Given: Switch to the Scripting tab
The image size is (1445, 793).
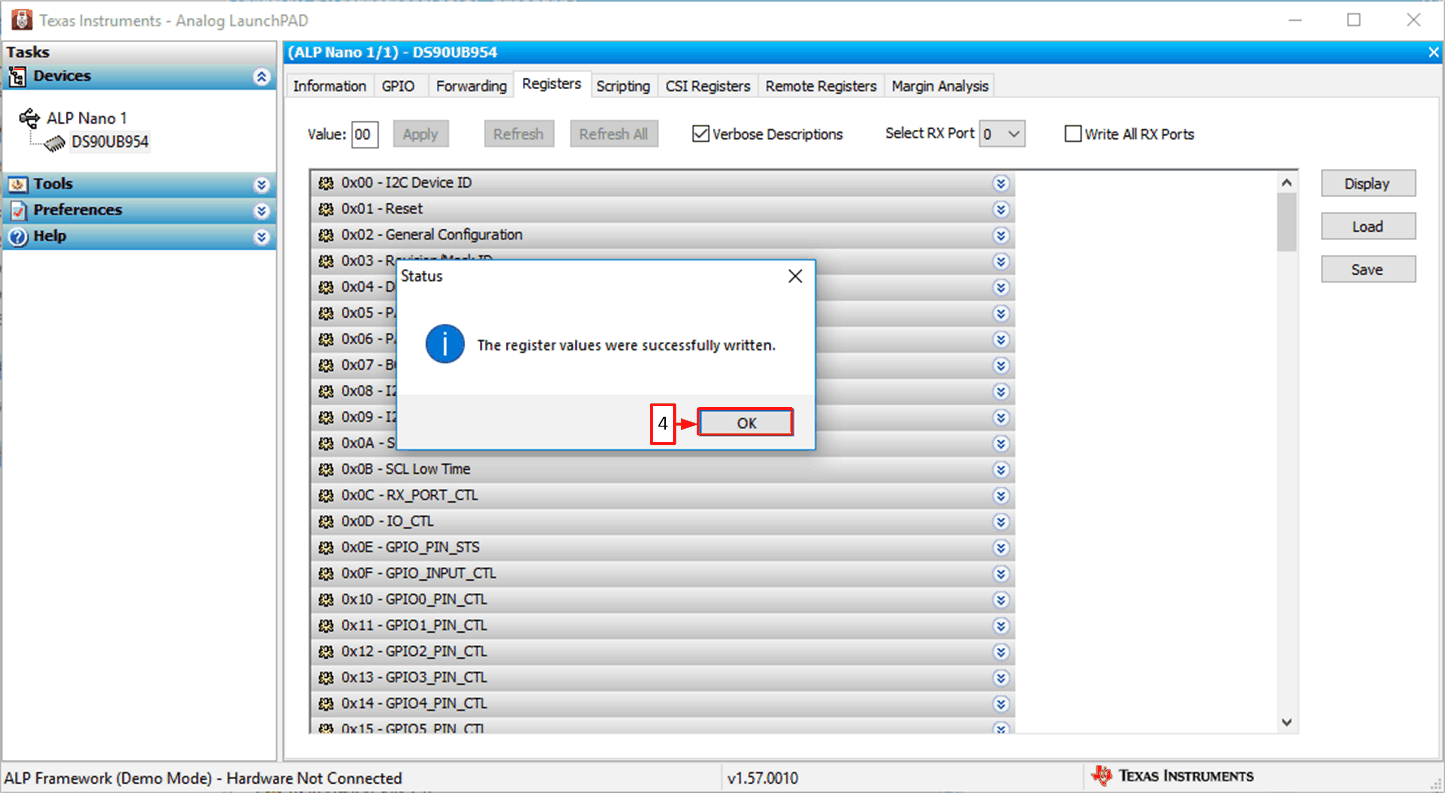Looking at the screenshot, I should [x=623, y=86].
